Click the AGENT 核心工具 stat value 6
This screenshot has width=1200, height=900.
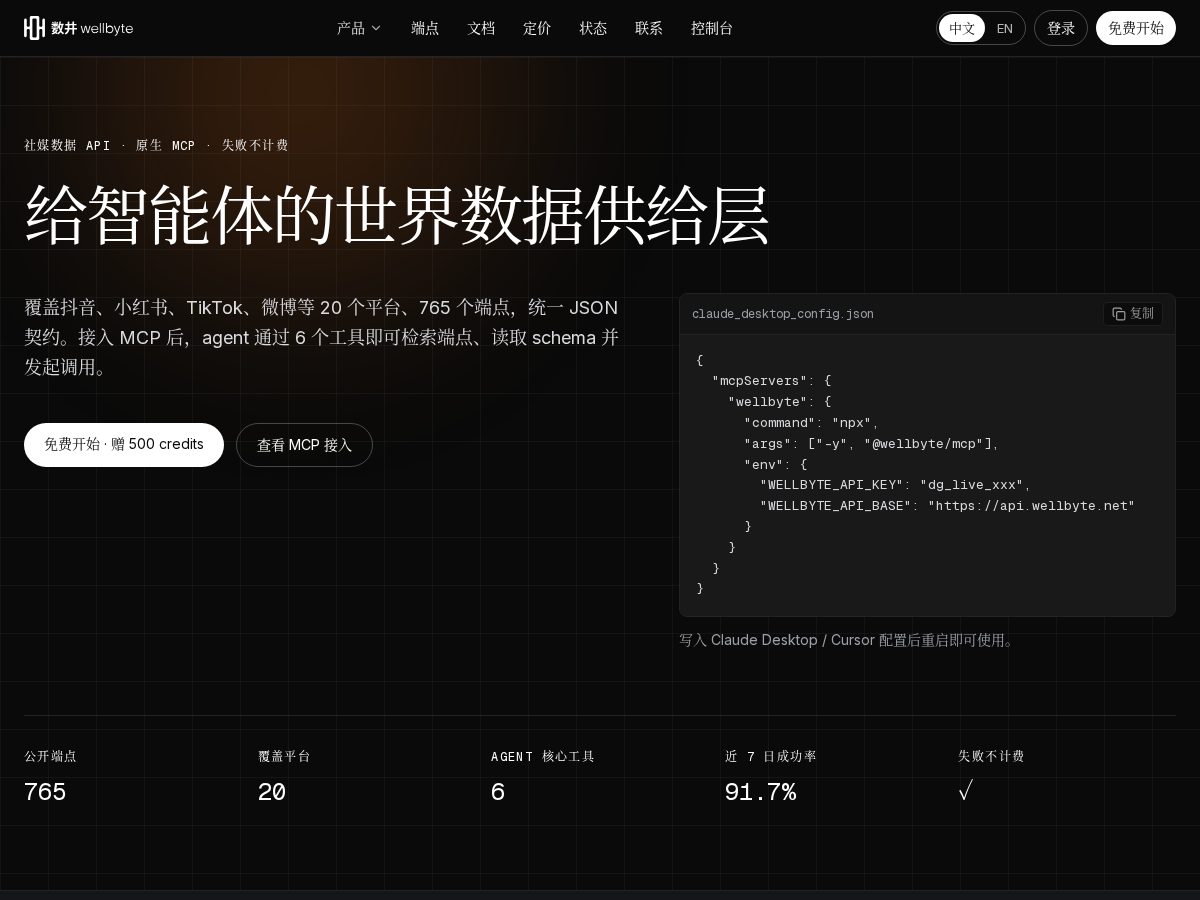(498, 792)
